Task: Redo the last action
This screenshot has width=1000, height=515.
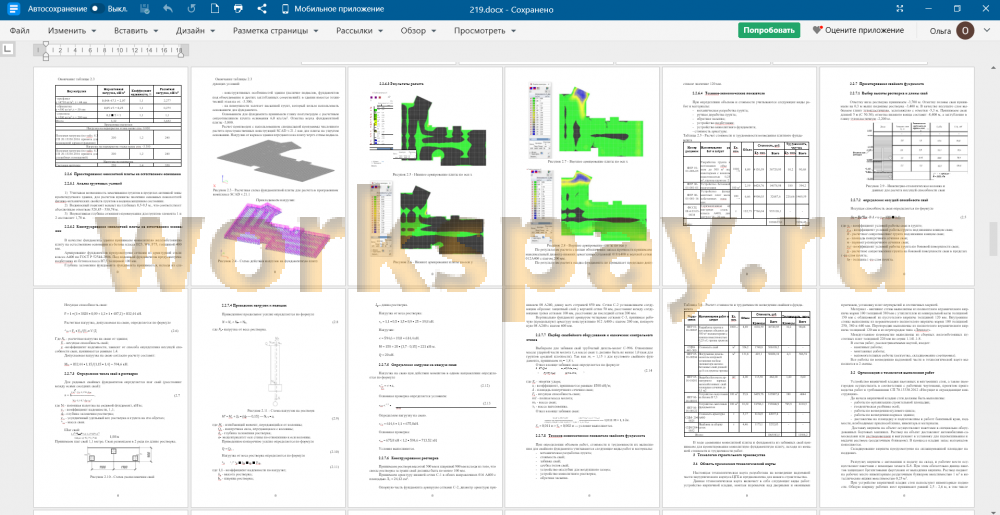Action: tap(191, 9)
